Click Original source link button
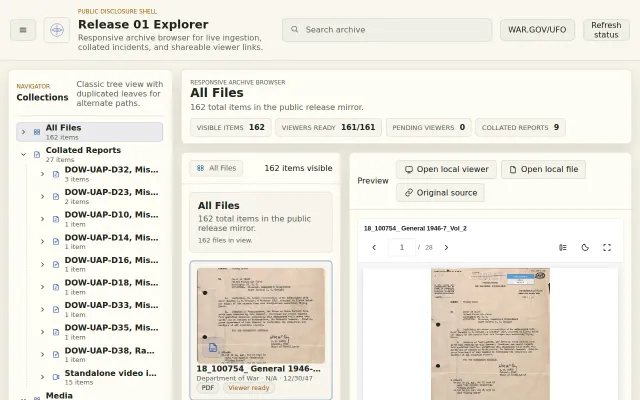 click(x=440, y=193)
